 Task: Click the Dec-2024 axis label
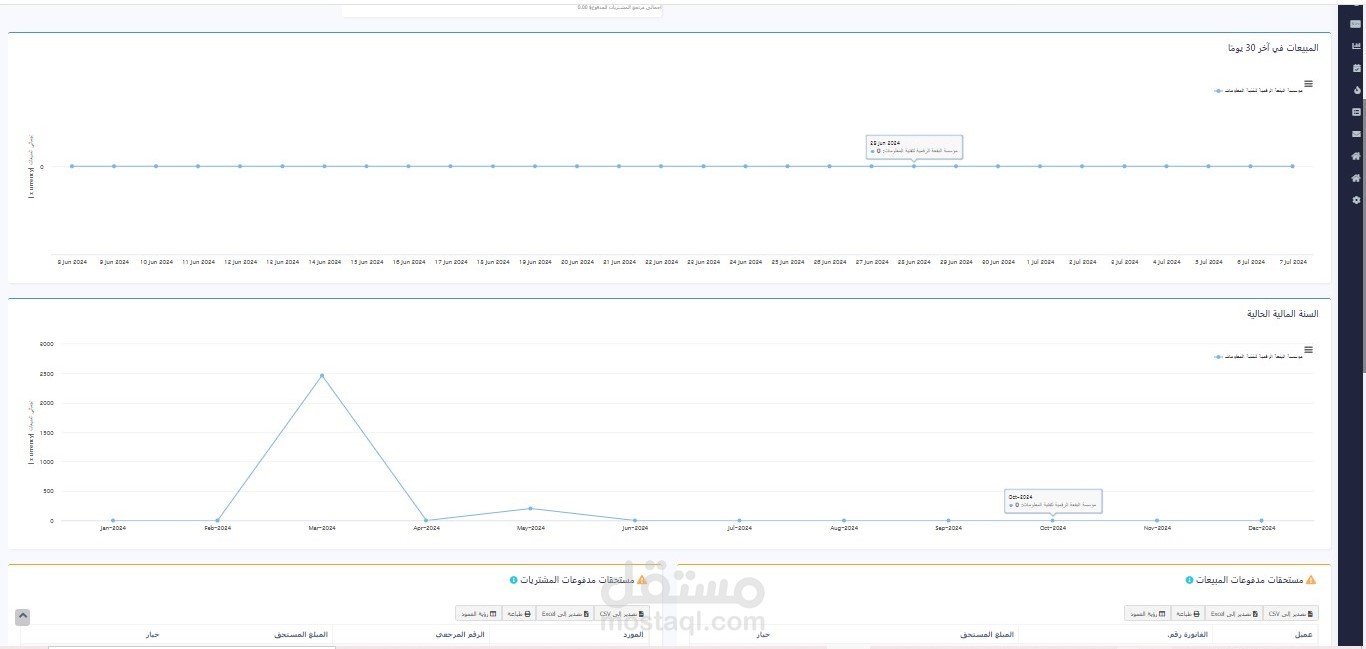point(1261,528)
